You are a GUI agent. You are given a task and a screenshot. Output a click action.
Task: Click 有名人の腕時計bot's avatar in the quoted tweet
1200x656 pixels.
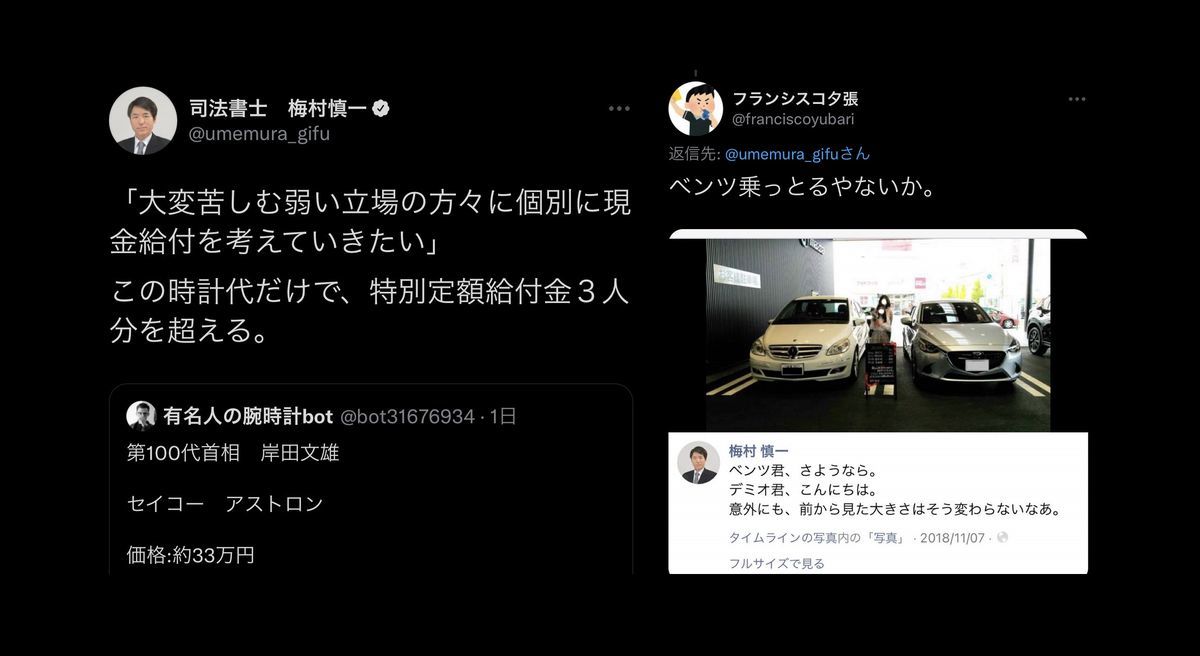(x=141, y=415)
